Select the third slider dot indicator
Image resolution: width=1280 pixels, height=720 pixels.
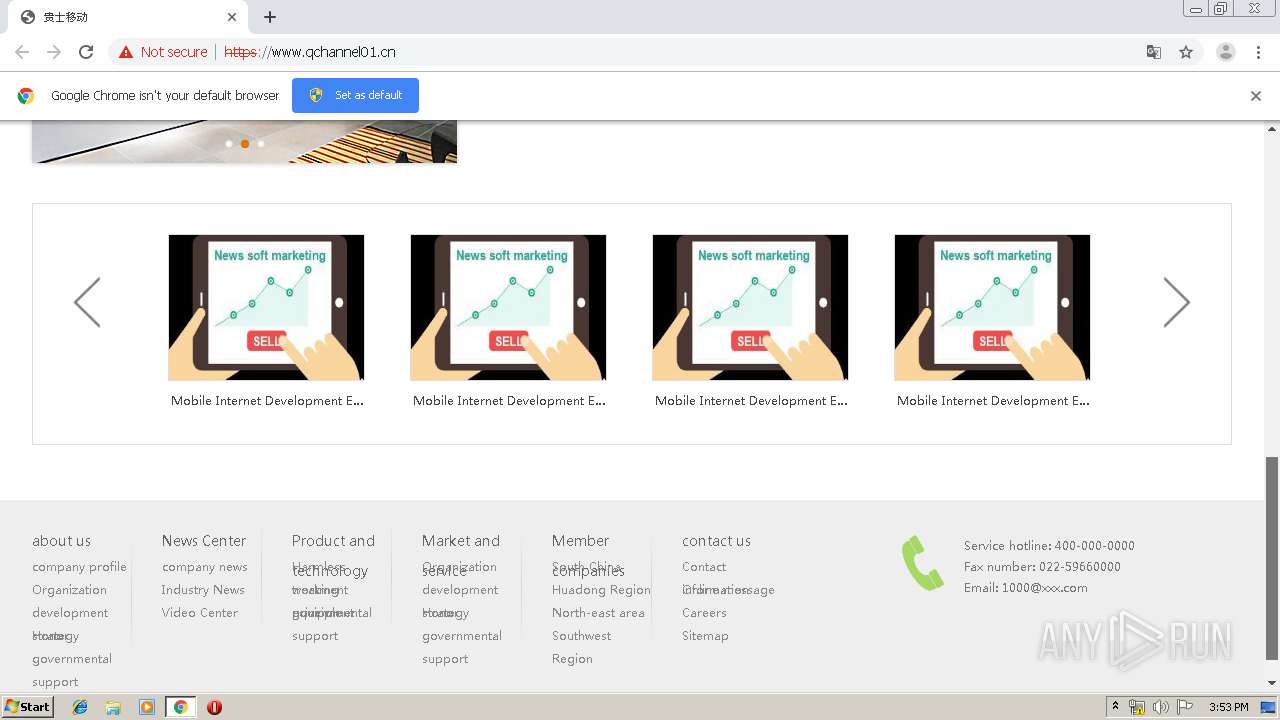coord(261,144)
